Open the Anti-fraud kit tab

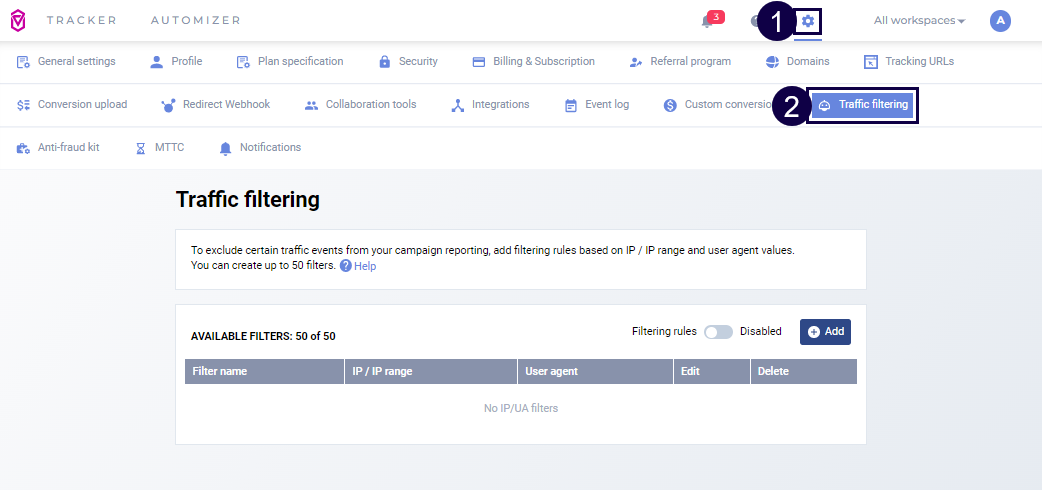58,148
